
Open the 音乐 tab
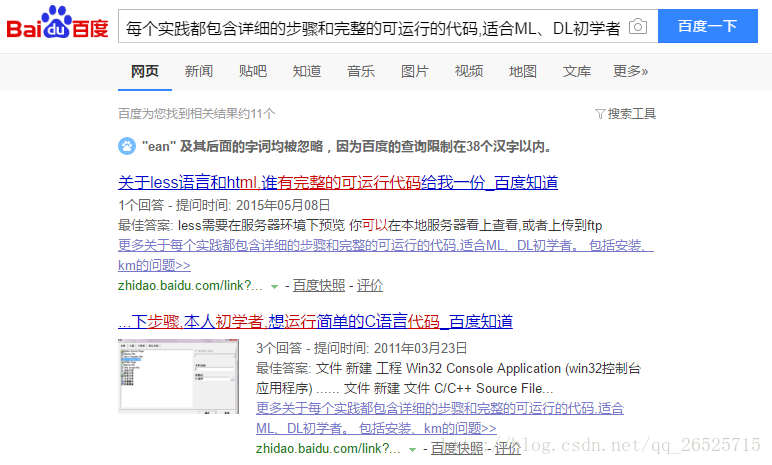(x=361, y=71)
